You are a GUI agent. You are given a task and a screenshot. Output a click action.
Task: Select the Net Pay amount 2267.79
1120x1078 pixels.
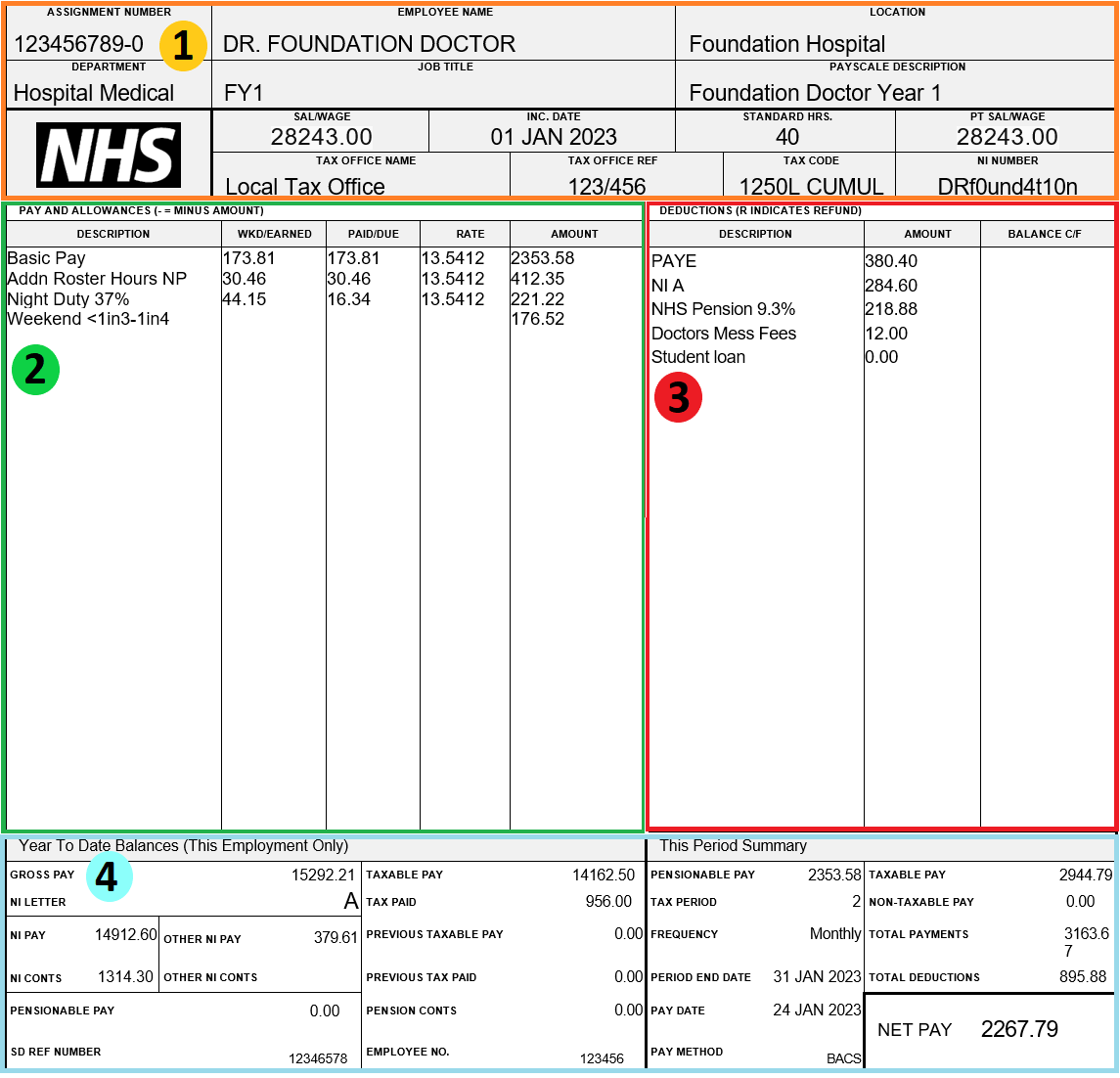pos(1019,1029)
